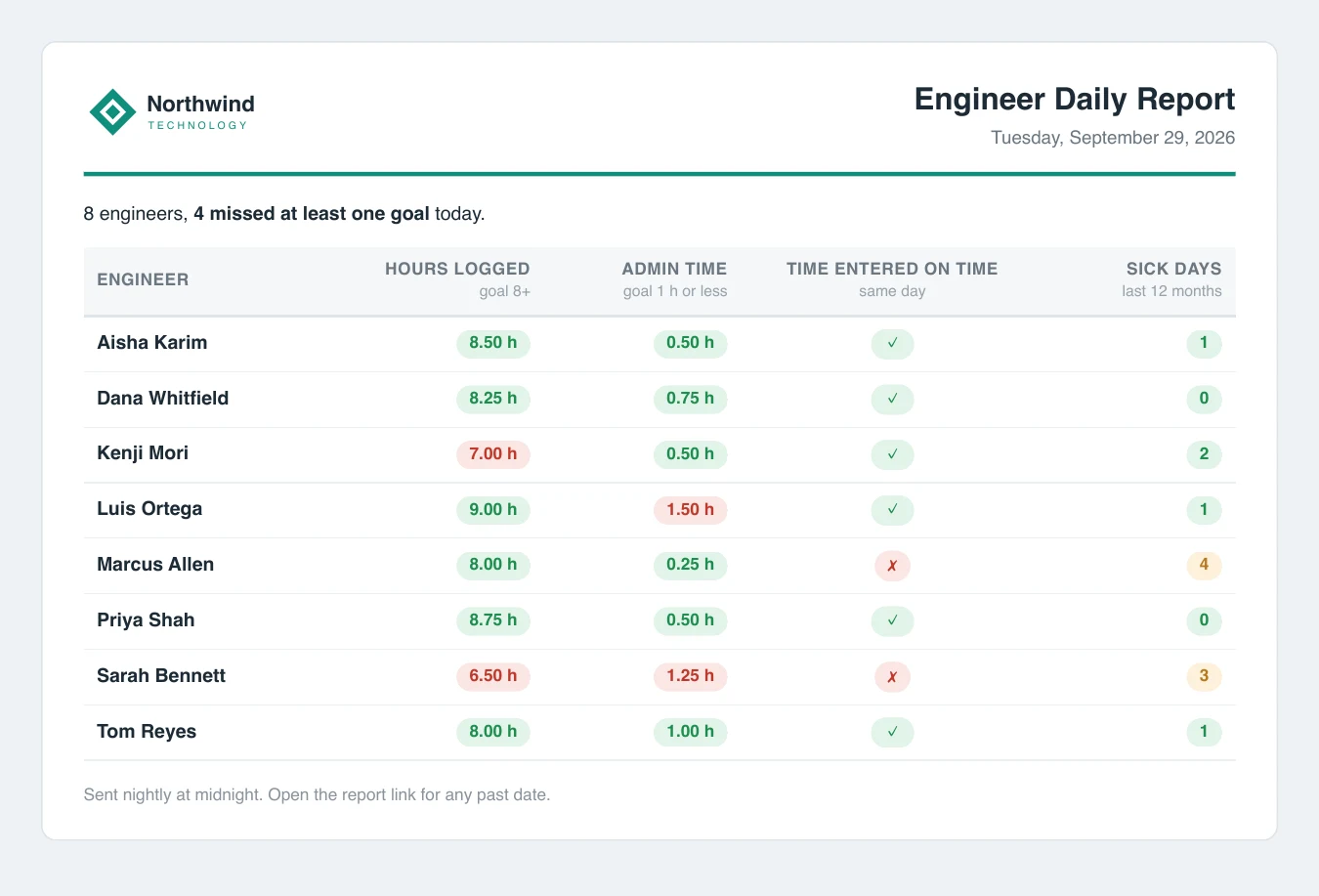Click the SICK DAYS column header
Image resolution: width=1319 pixels, height=896 pixels.
(1173, 269)
